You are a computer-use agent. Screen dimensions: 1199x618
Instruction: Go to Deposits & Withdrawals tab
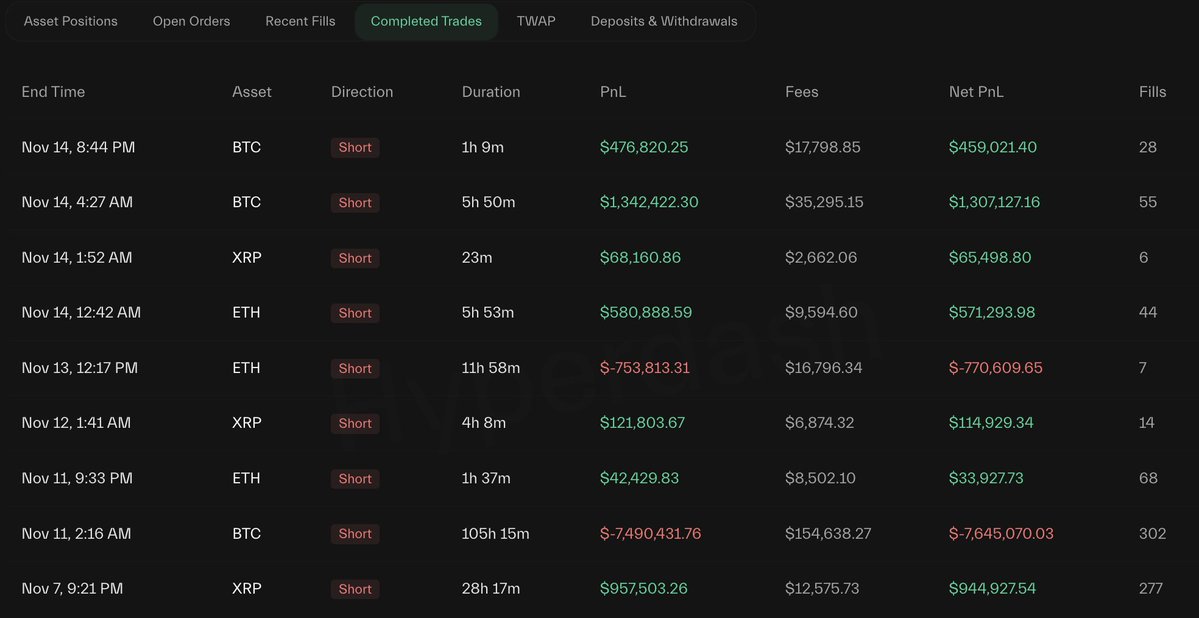[x=664, y=21]
